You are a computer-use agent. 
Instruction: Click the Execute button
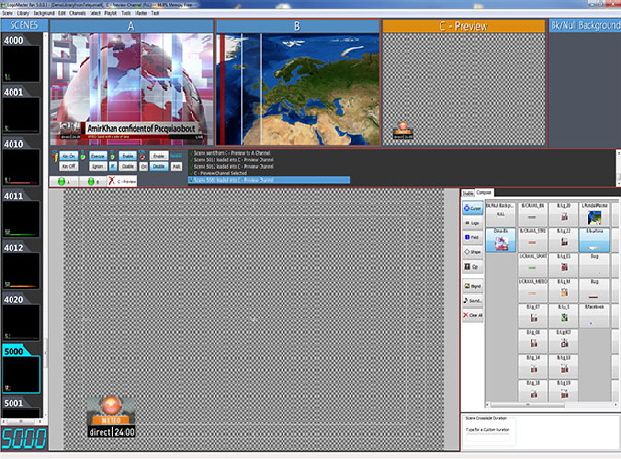[97, 156]
